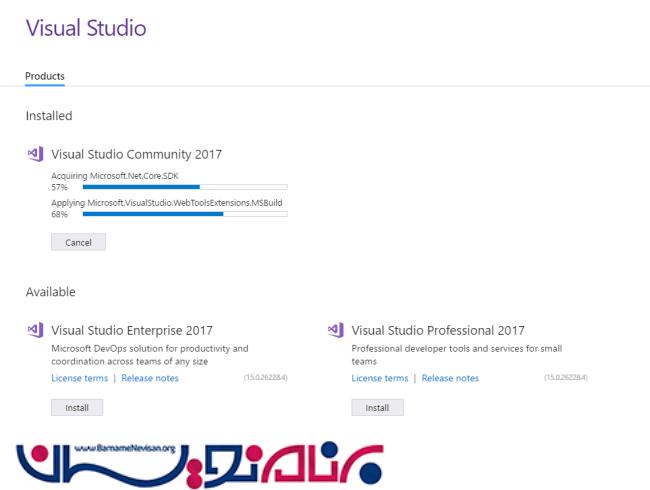The width and height of the screenshot is (650, 490).
Task: Click the Professional developer tools description
Action: click(x=457, y=355)
